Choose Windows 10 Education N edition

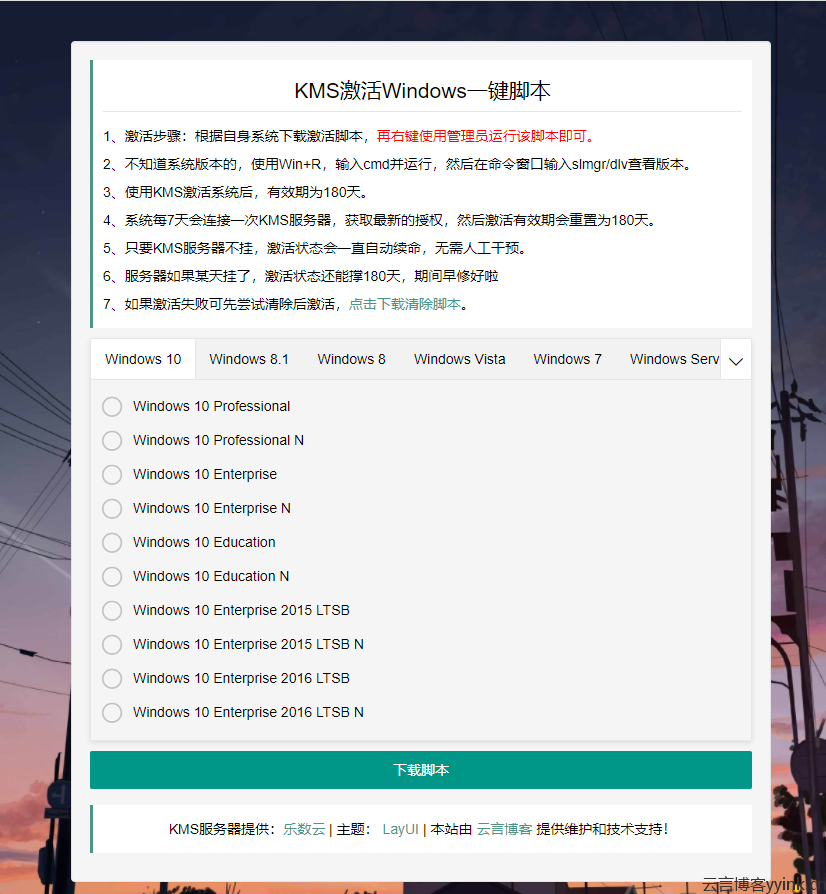click(x=112, y=576)
